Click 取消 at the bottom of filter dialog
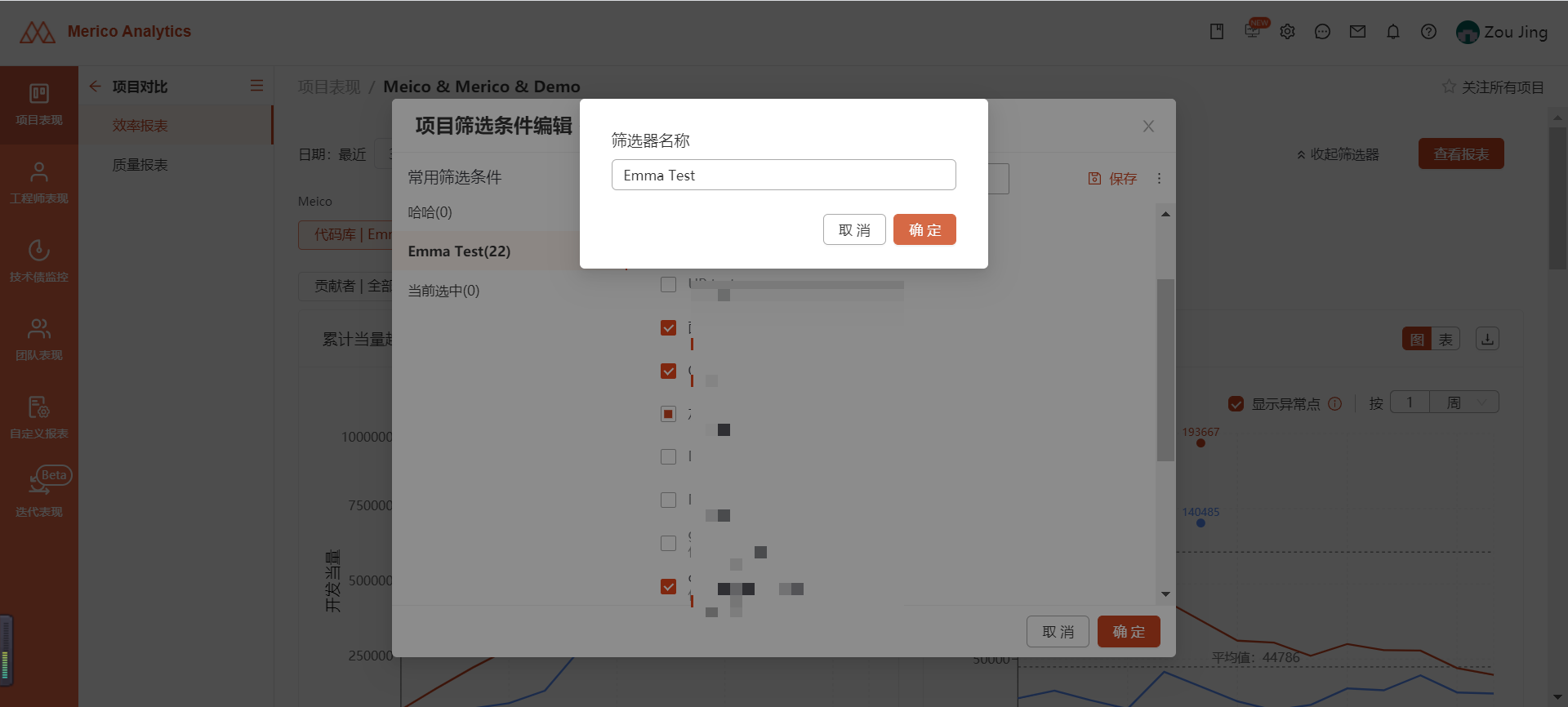 [x=1058, y=632]
